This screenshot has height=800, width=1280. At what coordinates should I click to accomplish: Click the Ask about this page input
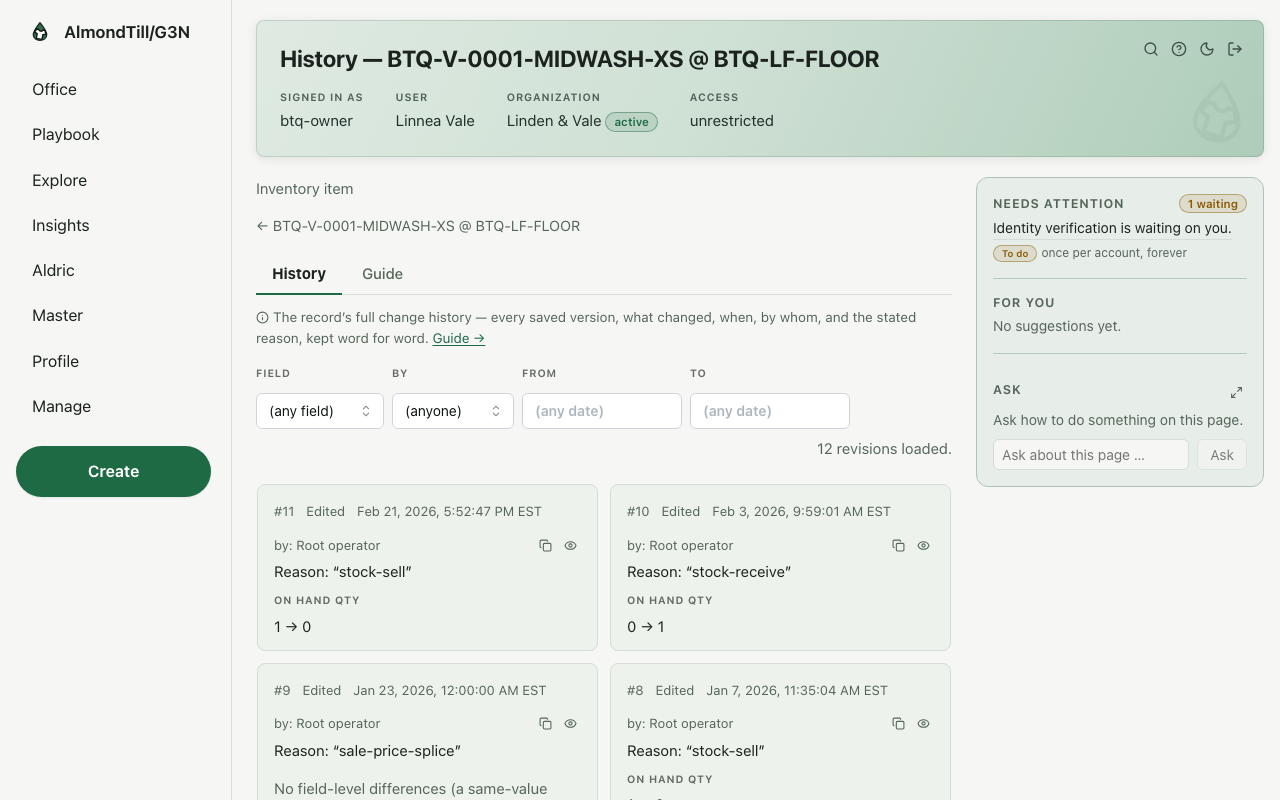(x=1091, y=455)
